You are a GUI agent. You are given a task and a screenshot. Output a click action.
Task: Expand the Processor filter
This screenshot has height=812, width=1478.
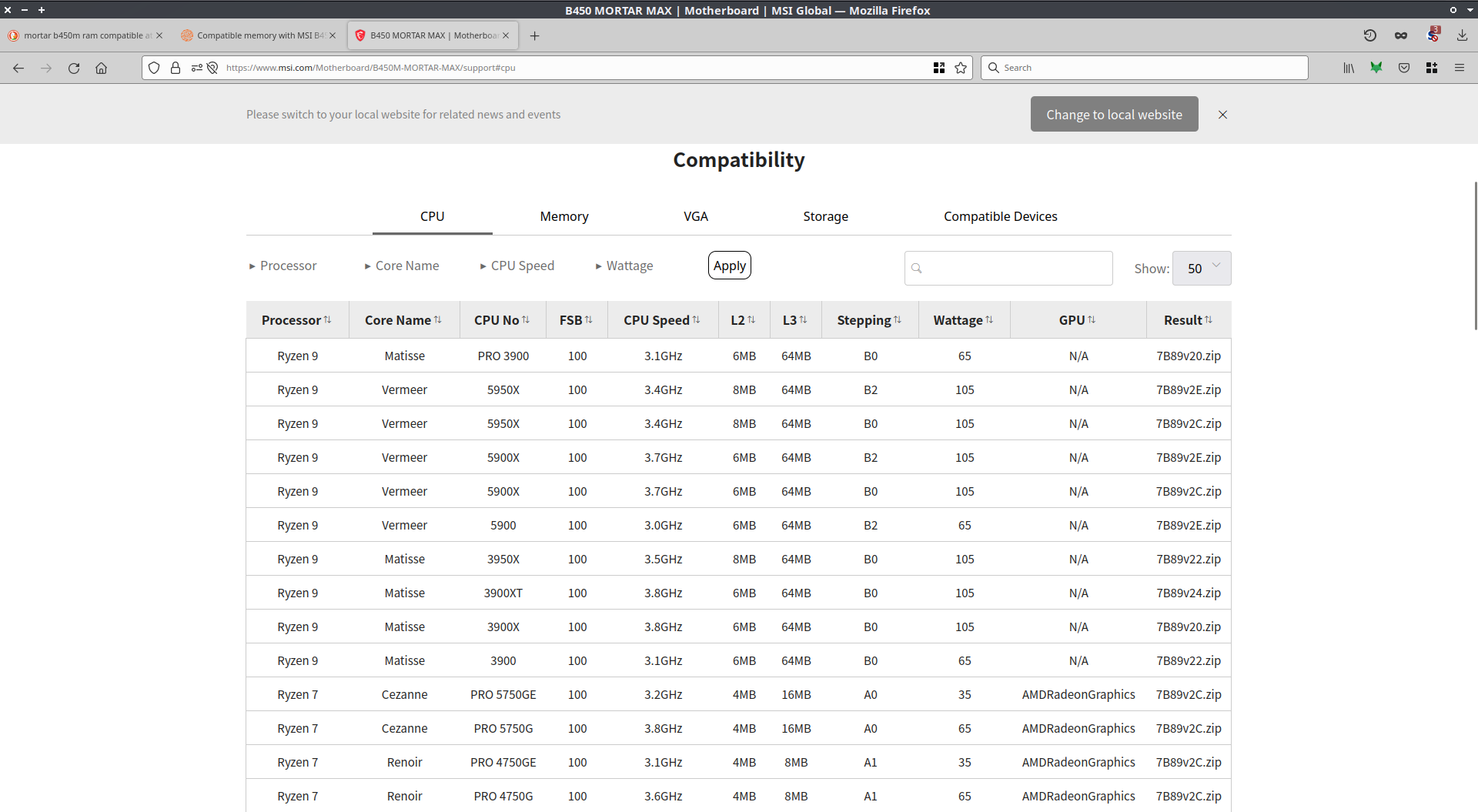tap(283, 266)
